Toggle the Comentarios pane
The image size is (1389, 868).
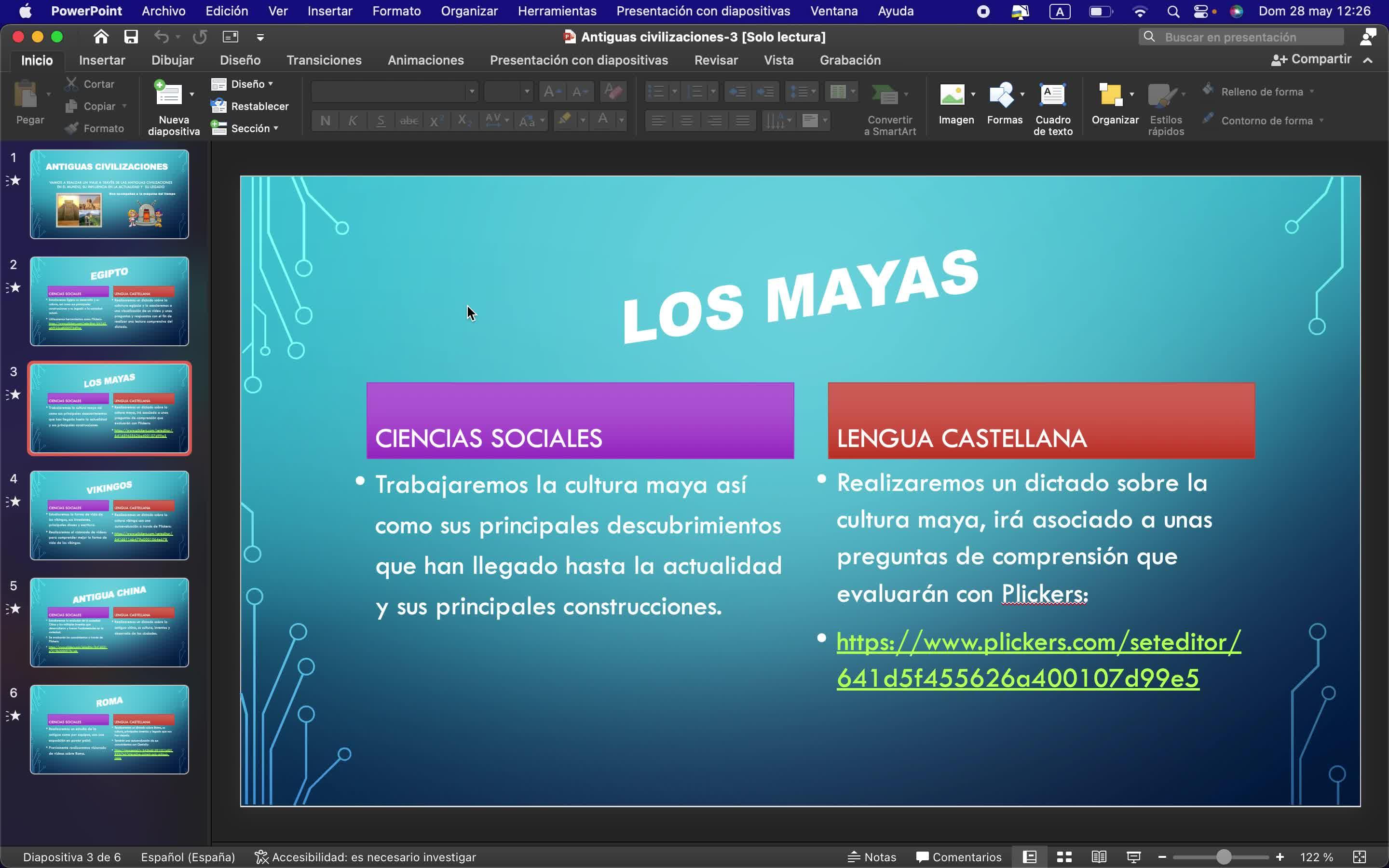958,857
